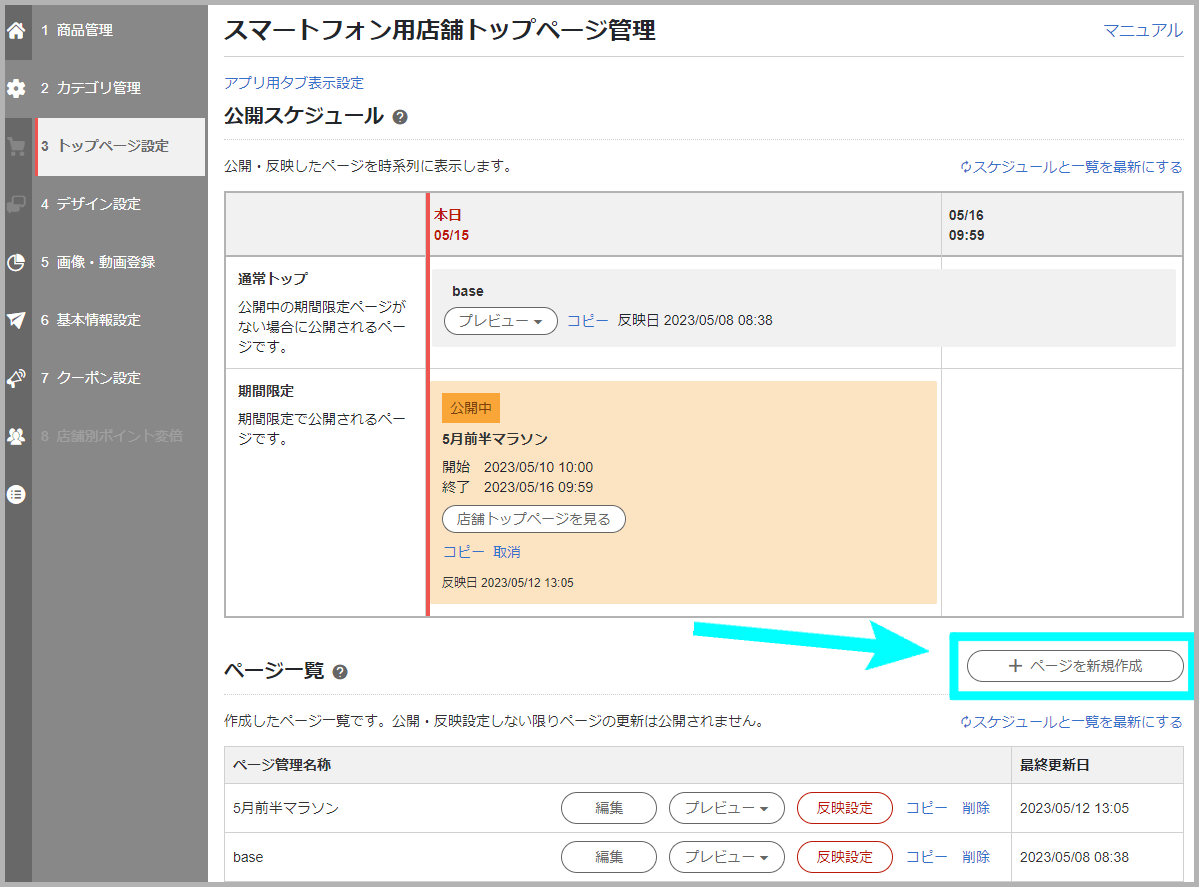Expand プレビュー dropdown for base list row
The height and width of the screenshot is (887, 1199).
(x=726, y=857)
